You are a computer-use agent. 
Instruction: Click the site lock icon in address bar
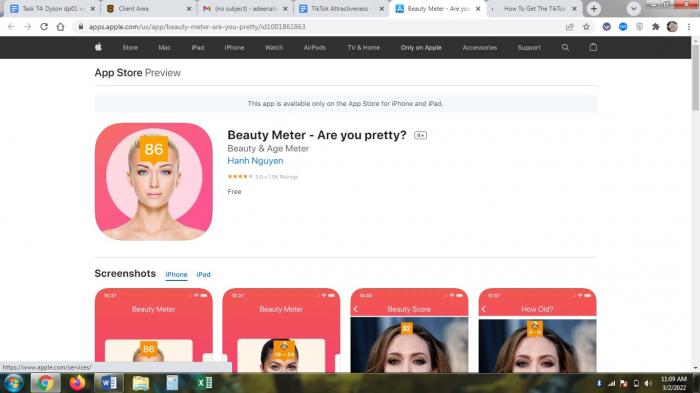pyautogui.click(x=81, y=27)
